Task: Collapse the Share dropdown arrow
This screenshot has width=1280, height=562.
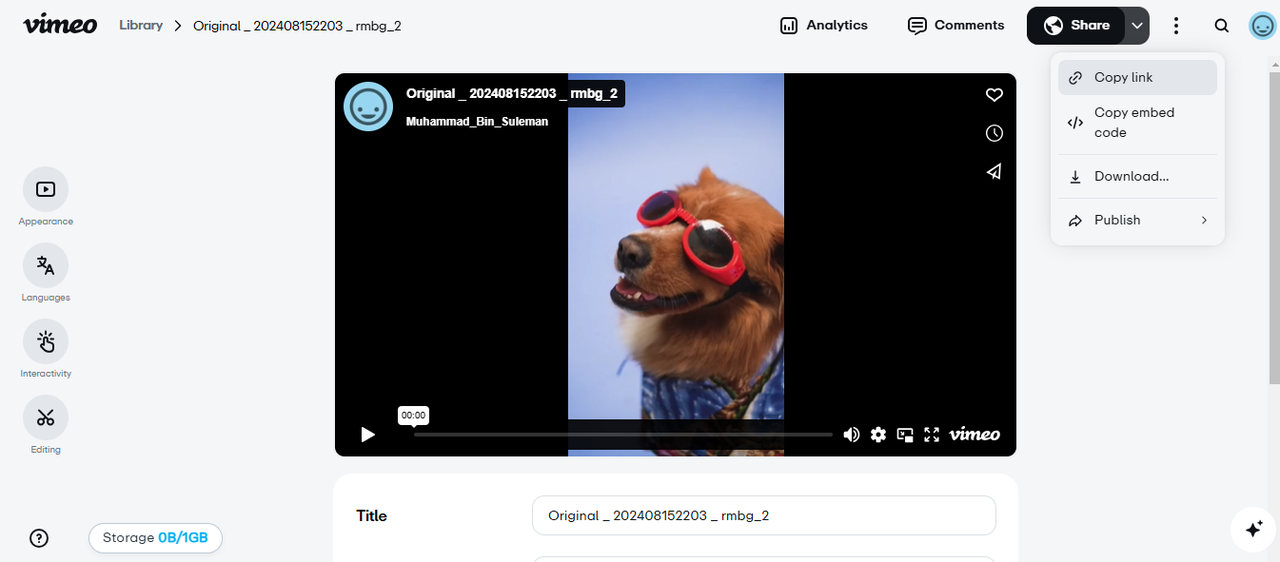Action: coord(1137,26)
